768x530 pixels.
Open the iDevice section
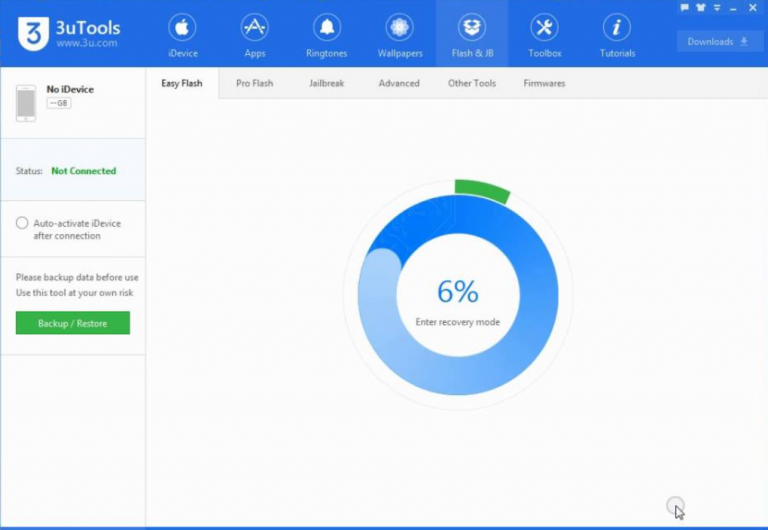[x=182, y=36]
